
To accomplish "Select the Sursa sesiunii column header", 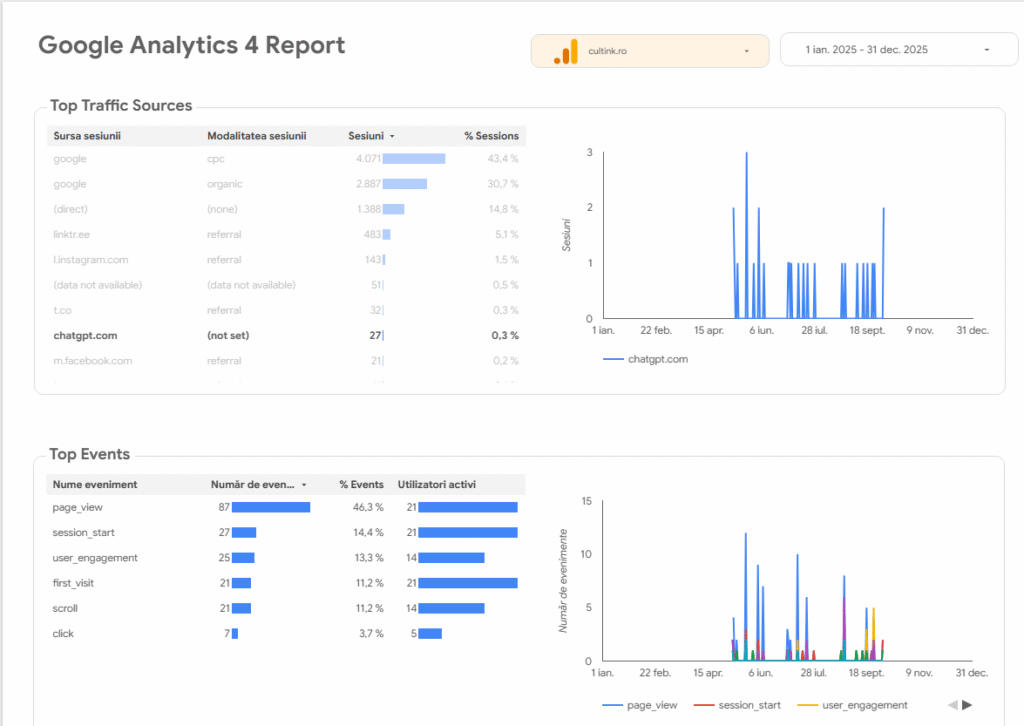I will coord(89,136).
